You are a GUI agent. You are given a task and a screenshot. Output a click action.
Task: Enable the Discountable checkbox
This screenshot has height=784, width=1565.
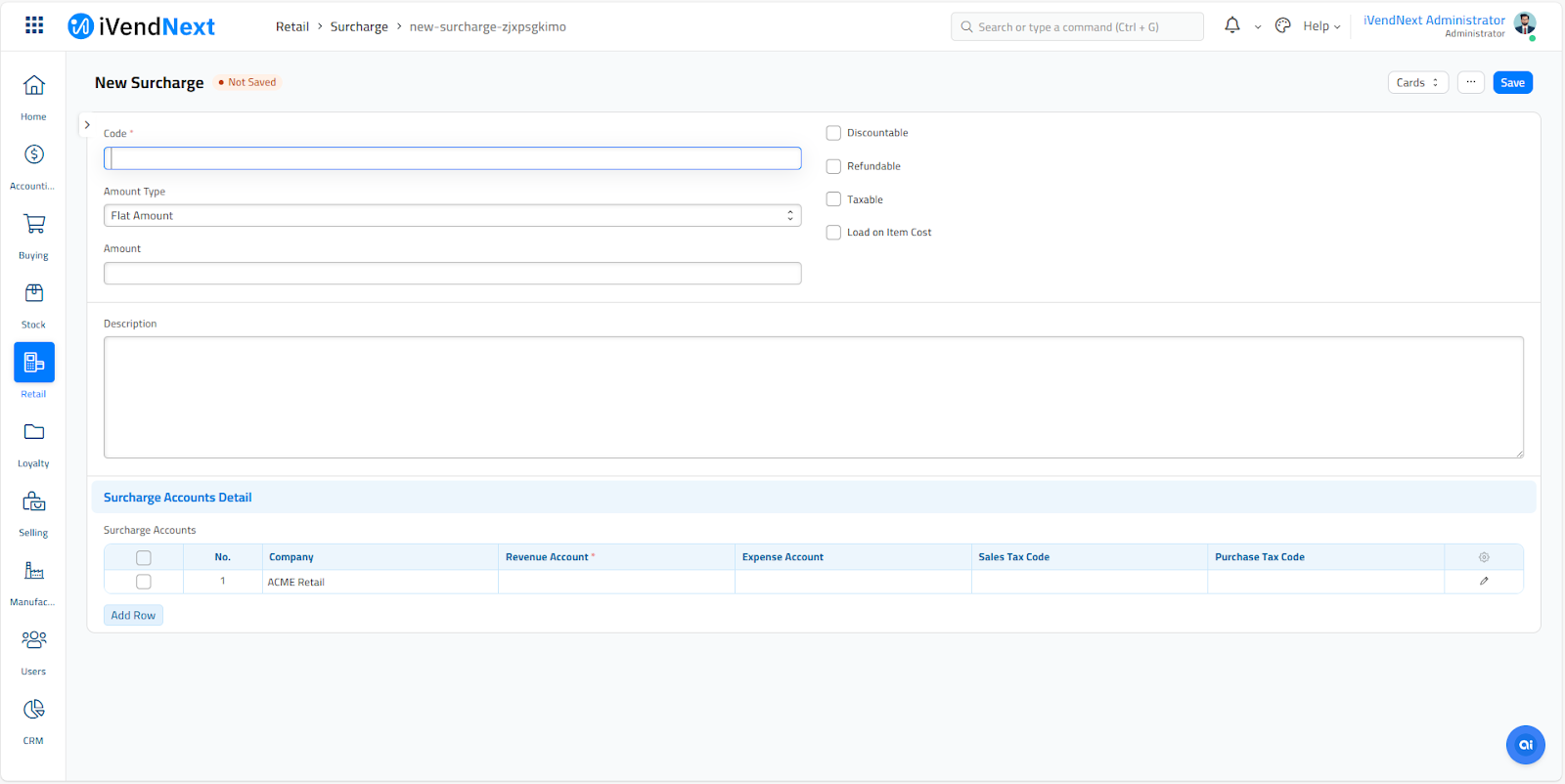[x=834, y=134]
